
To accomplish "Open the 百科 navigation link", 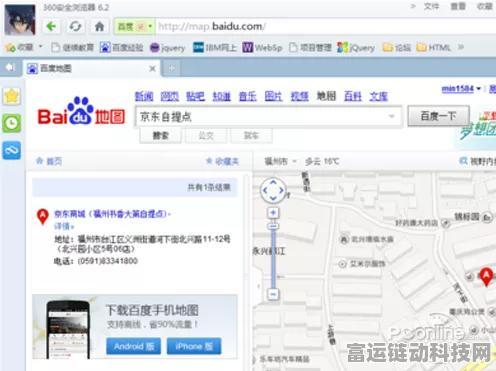I will tap(353, 96).
